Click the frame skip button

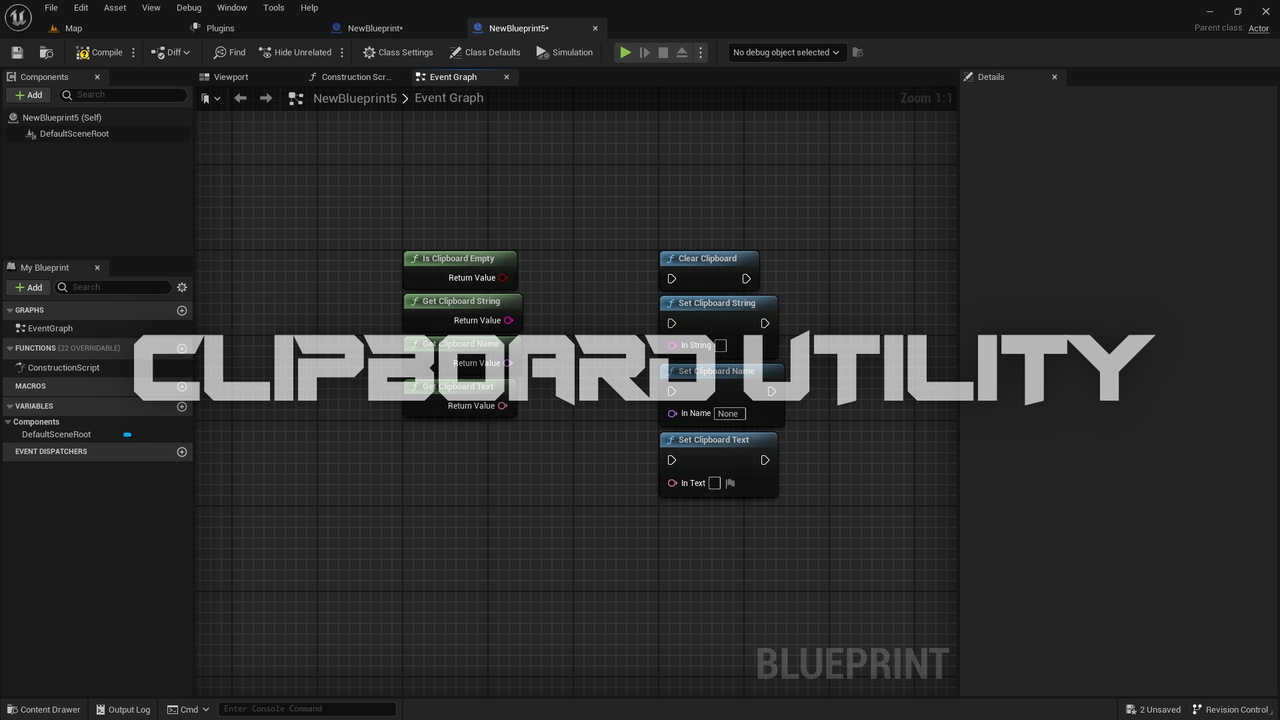point(644,52)
